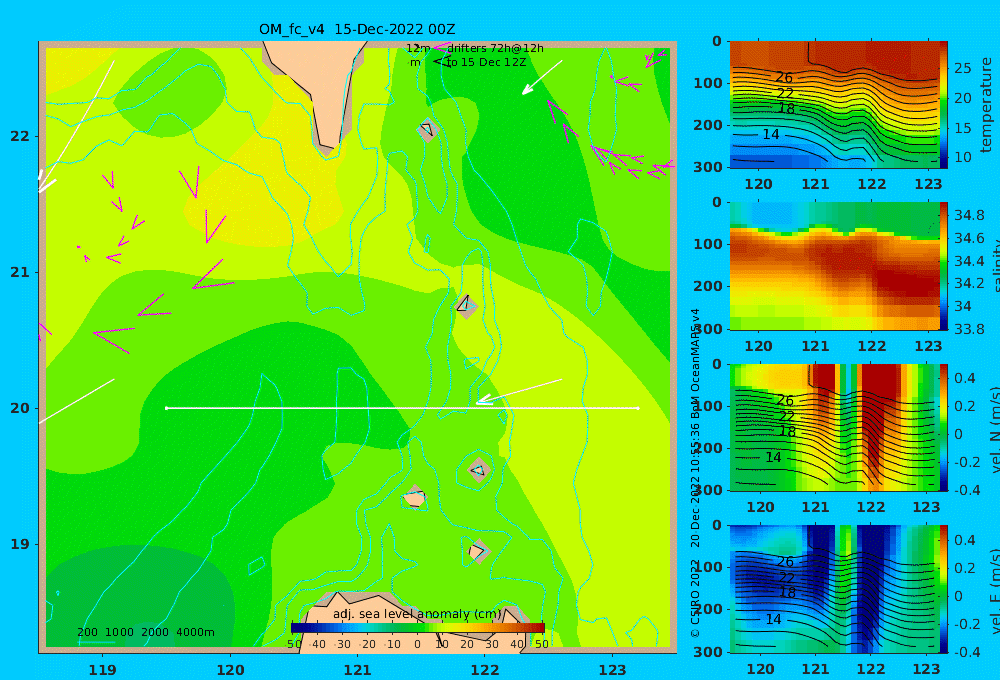The width and height of the screenshot is (1000, 680).
Task: Click the 'temperature' colorbar axis label
Action: 987,105
